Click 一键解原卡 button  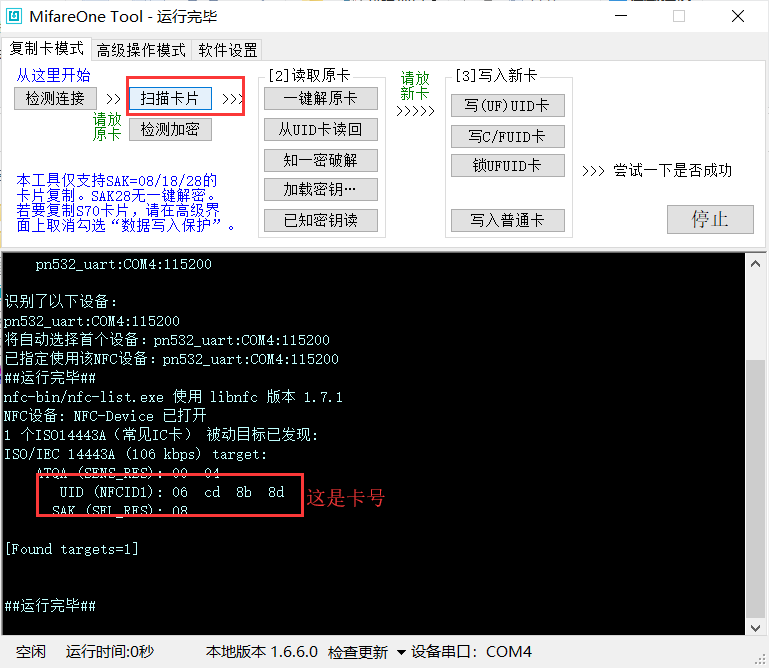(x=321, y=99)
